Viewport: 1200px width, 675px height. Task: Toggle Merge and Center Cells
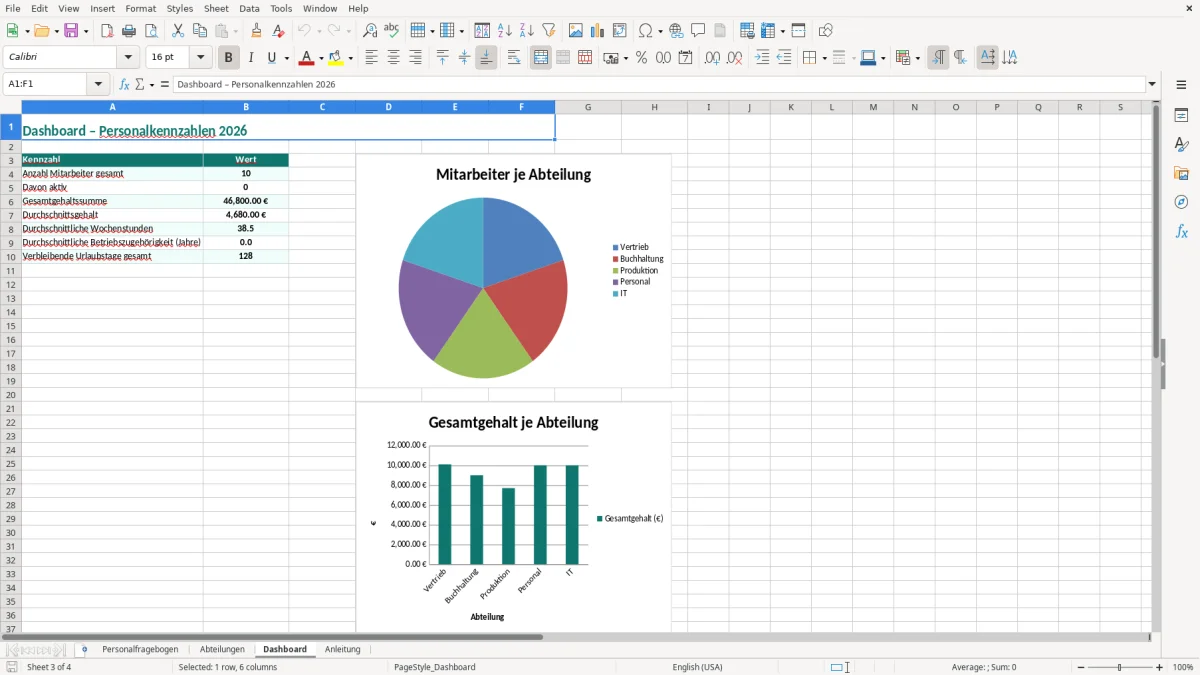click(541, 58)
